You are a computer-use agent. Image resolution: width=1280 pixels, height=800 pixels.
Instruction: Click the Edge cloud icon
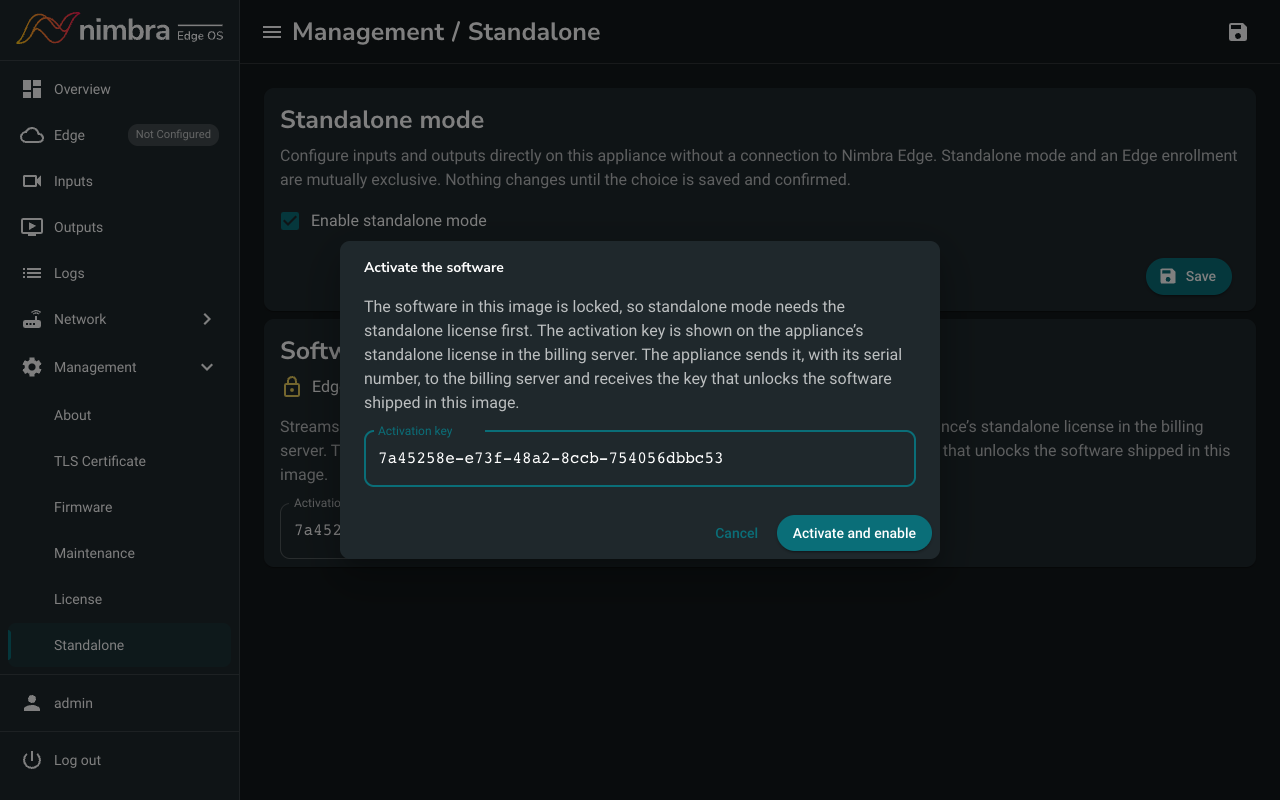(32, 135)
